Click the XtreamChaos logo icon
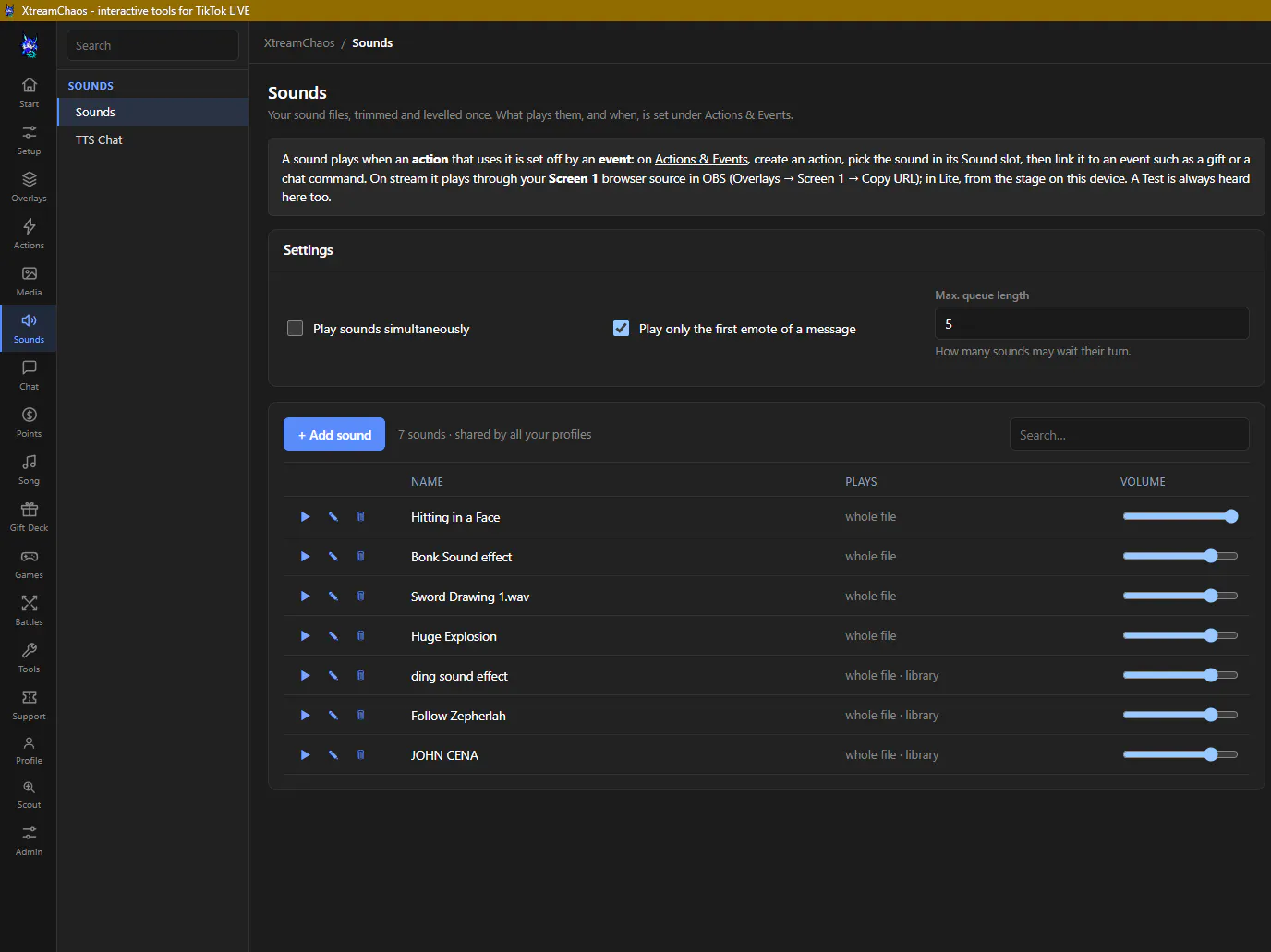1271x952 pixels. [30, 45]
